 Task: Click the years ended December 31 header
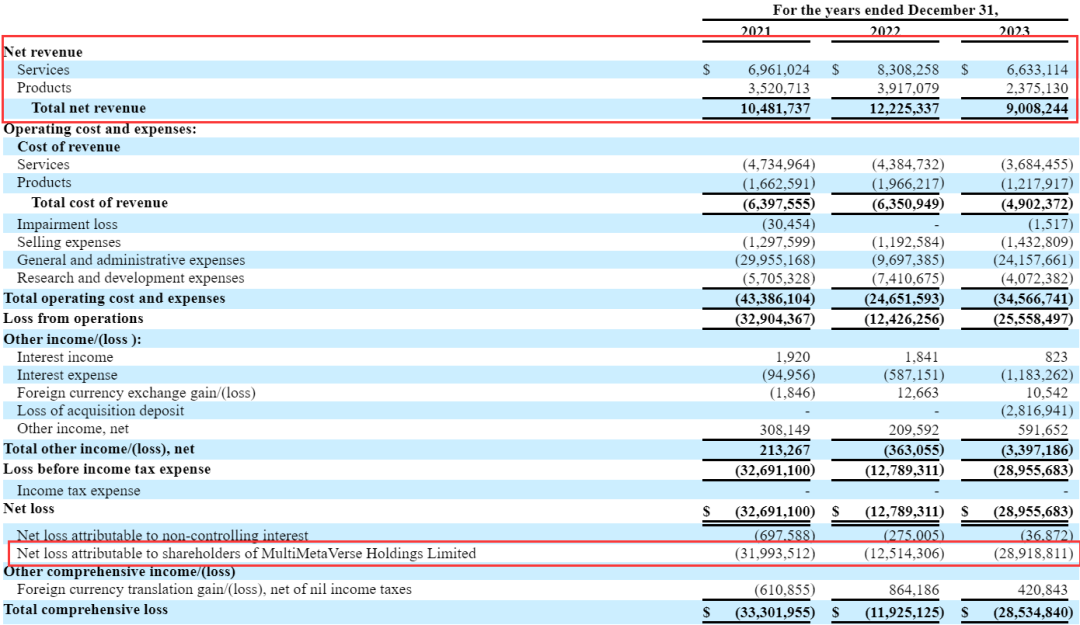coord(885,10)
